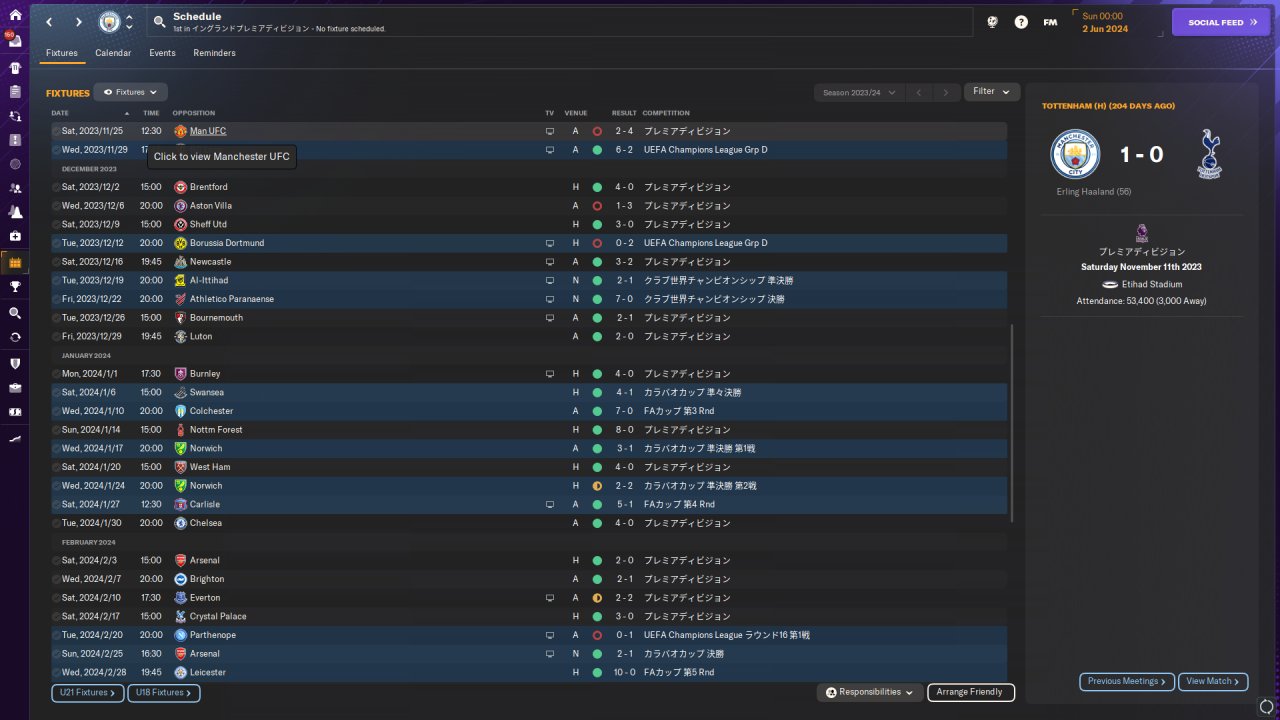
Task: Sort by the Date column header
Action: click(60, 113)
